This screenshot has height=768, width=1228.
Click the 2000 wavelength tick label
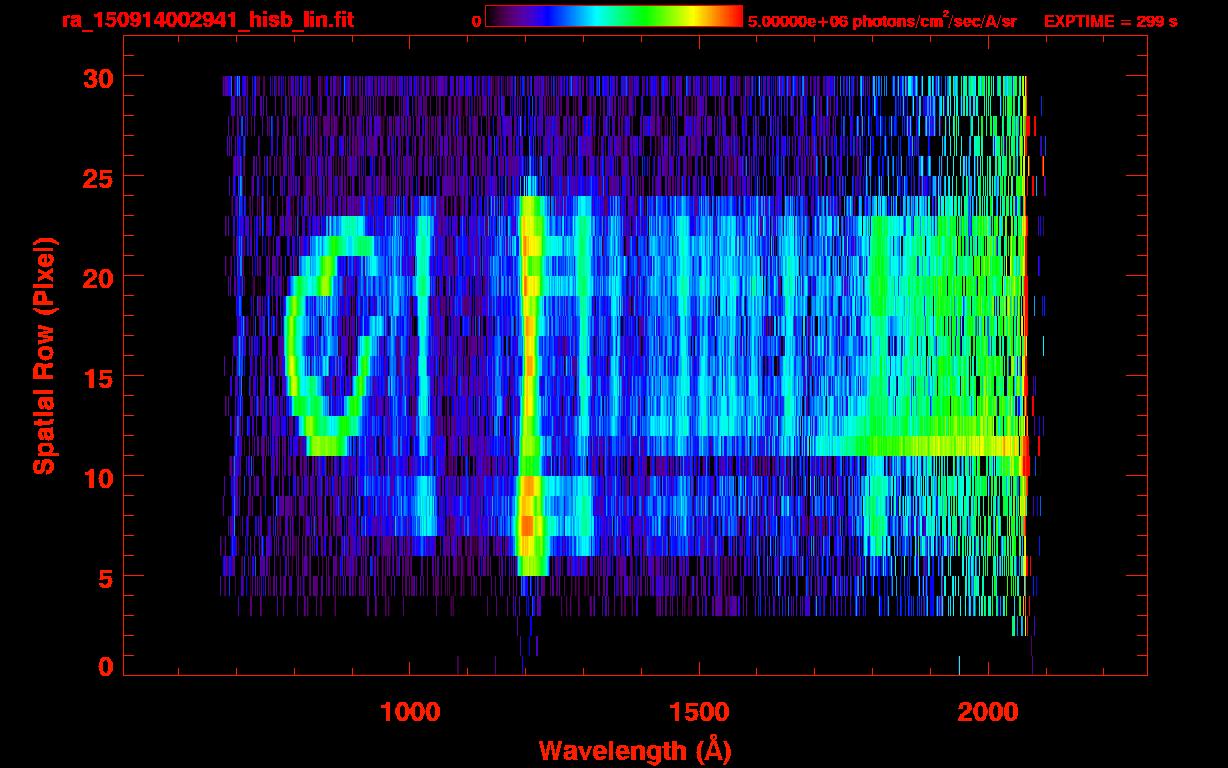[988, 712]
